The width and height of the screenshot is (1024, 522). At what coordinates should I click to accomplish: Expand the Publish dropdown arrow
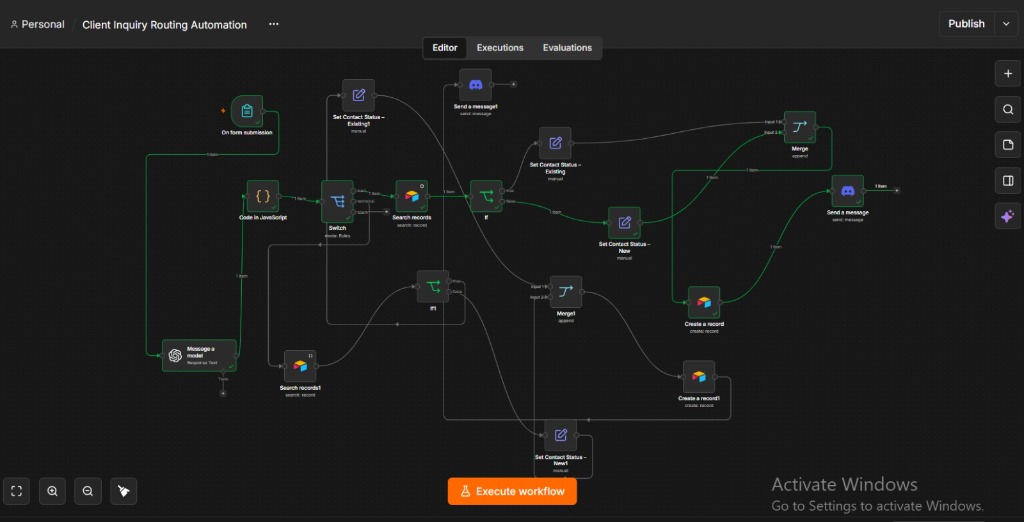1005,24
